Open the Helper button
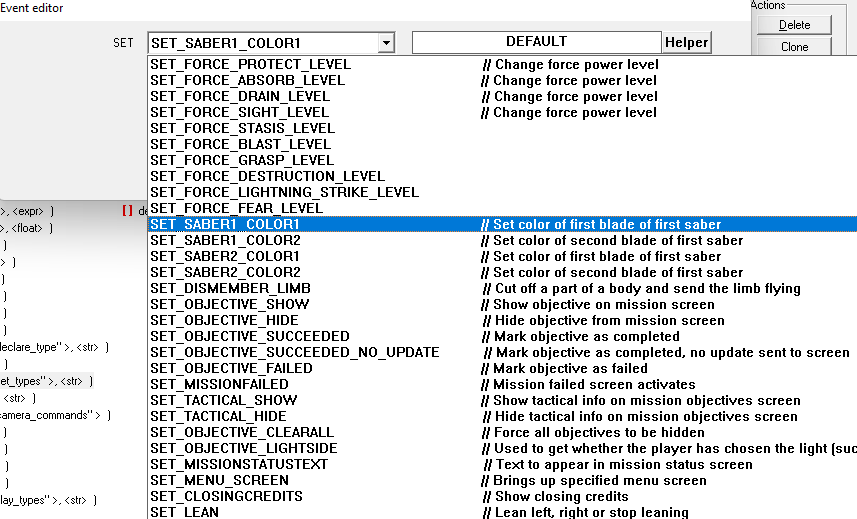The height and width of the screenshot is (519, 857). pyautogui.click(x=686, y=43)
